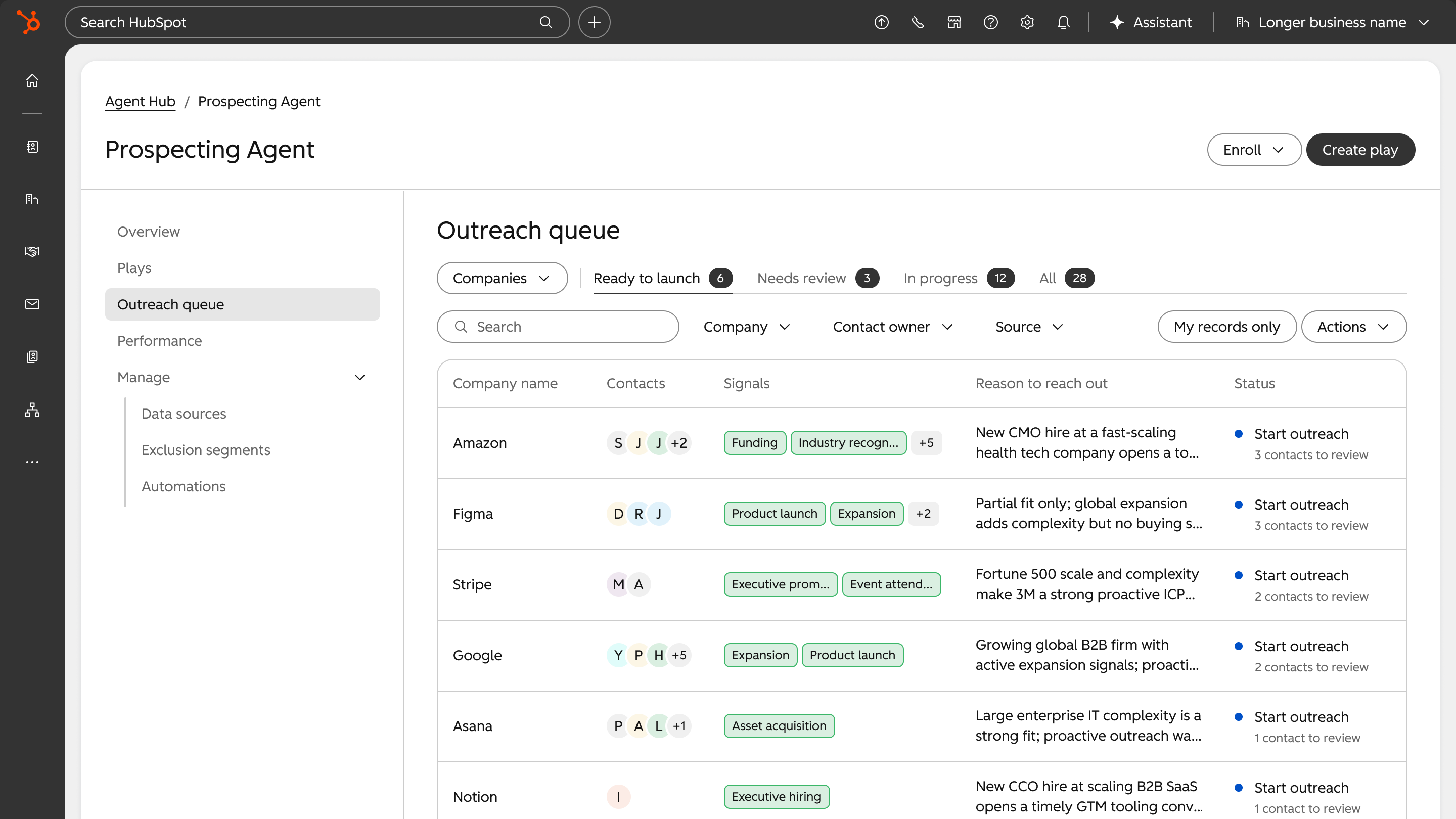Click the Executive hiring tag on Notion

[776, 797]
